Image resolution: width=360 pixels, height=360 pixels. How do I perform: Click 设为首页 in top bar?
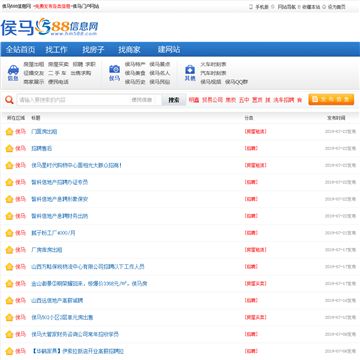337,7
